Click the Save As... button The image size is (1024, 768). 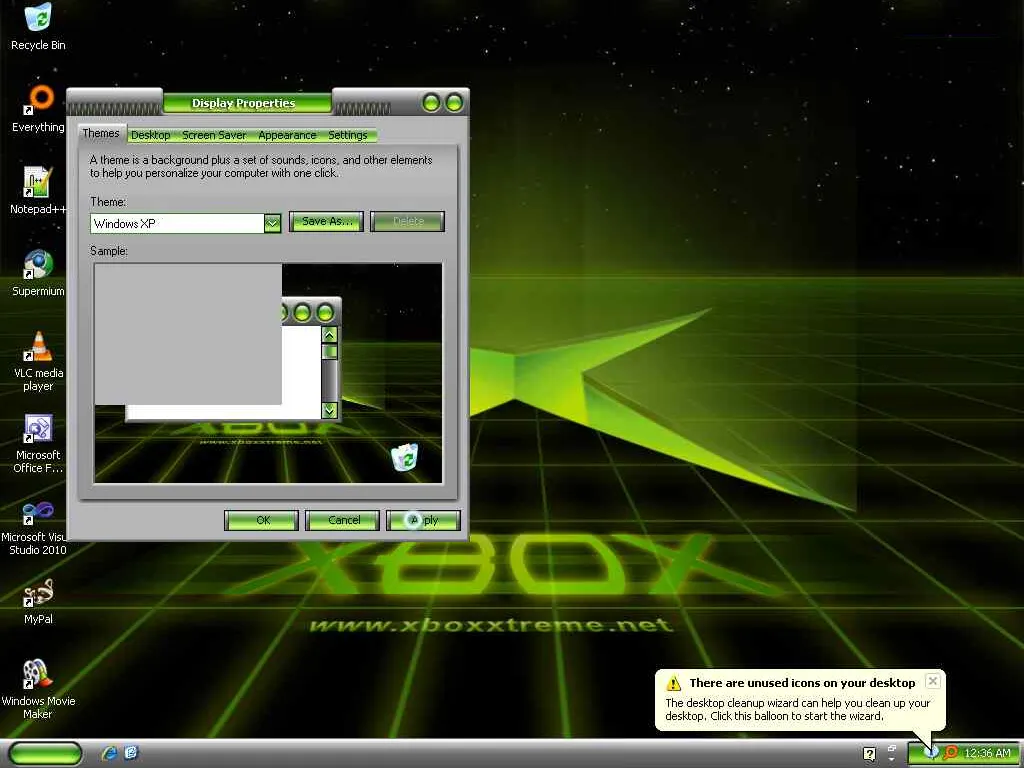click(327, 221)
